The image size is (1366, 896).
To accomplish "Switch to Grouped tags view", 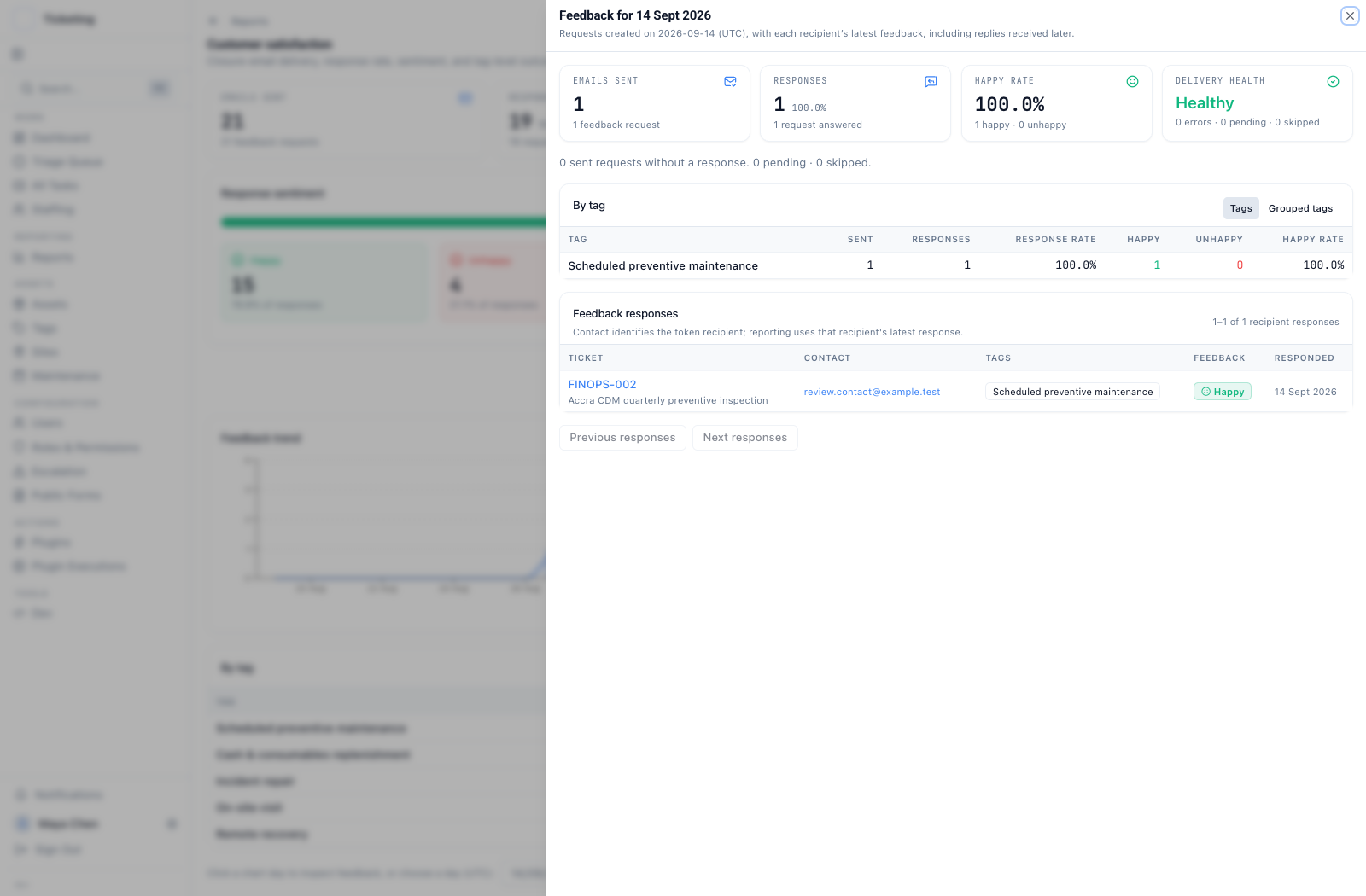I will pos(1300,208).
